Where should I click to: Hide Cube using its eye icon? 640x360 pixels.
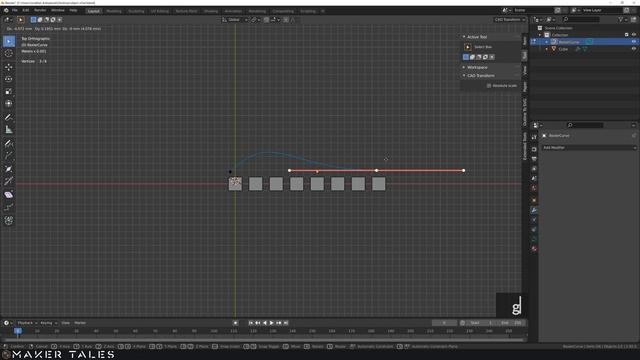[634, 49]
